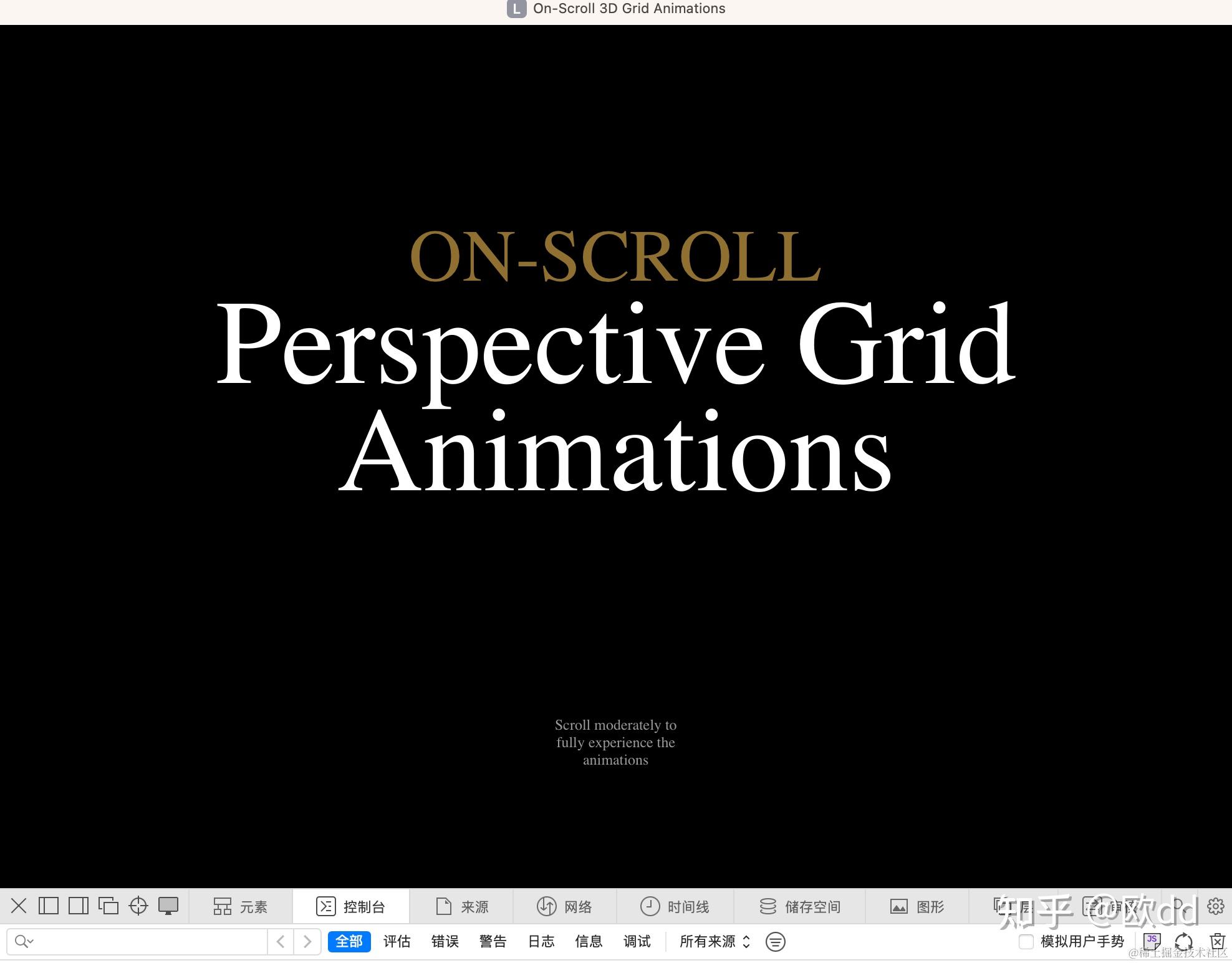The image size is (1232, 963).
Task: Open Web Inspector settings via gear icon
Action: (x=1216, y=906)
